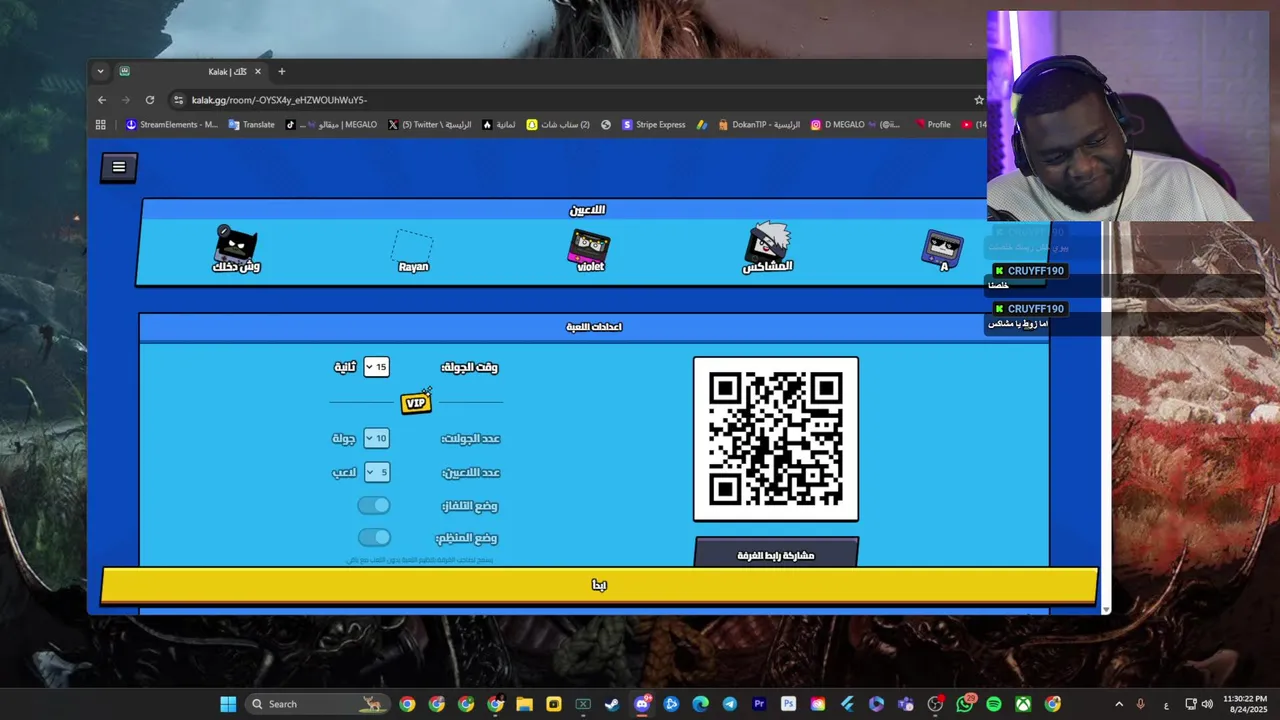Viewport: 1280px width, 720px height.
Task: Open the سناب شات Snapchat bookmark
Action: click(558, 125)
